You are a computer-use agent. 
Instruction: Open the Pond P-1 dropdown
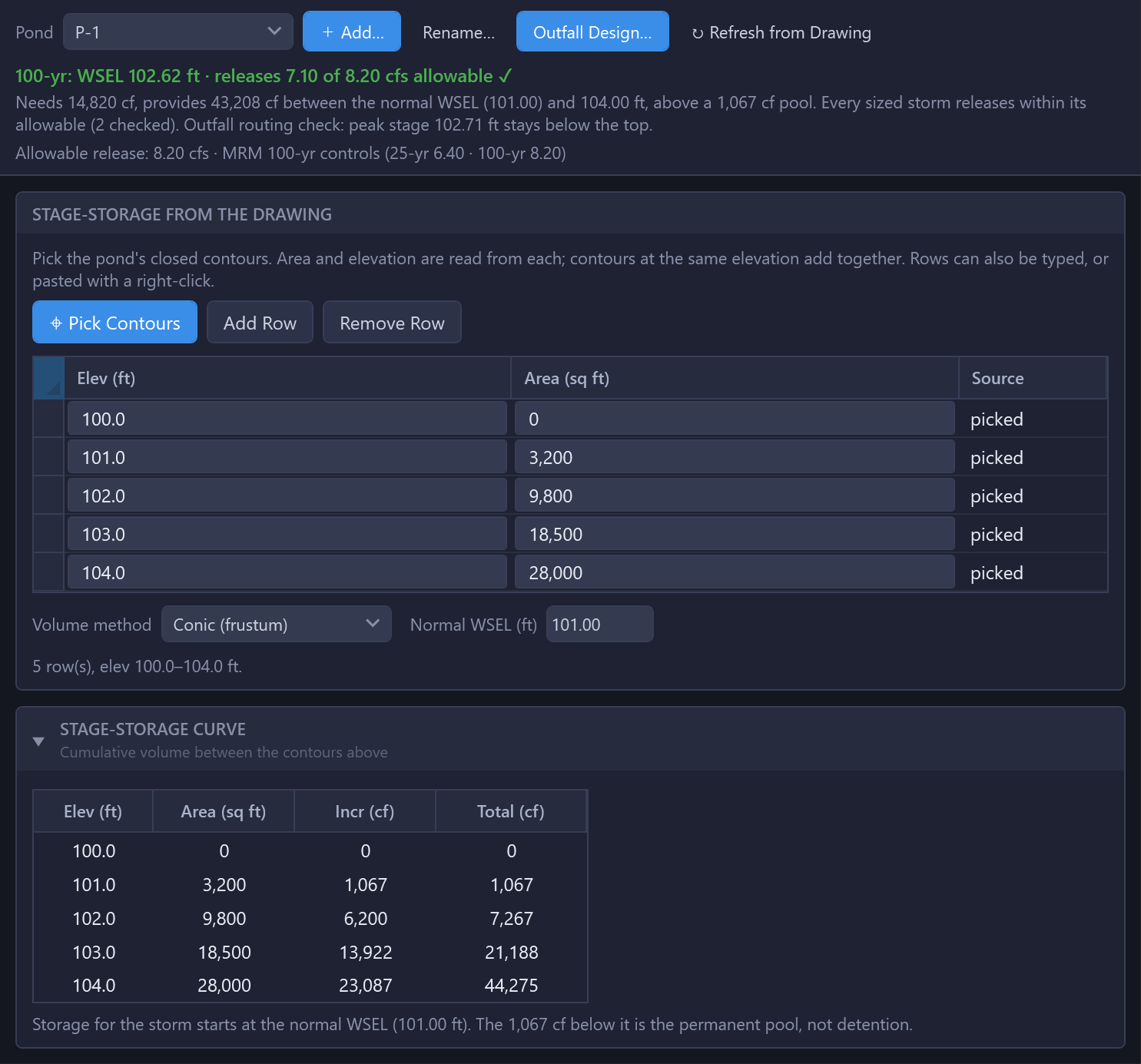177,31
